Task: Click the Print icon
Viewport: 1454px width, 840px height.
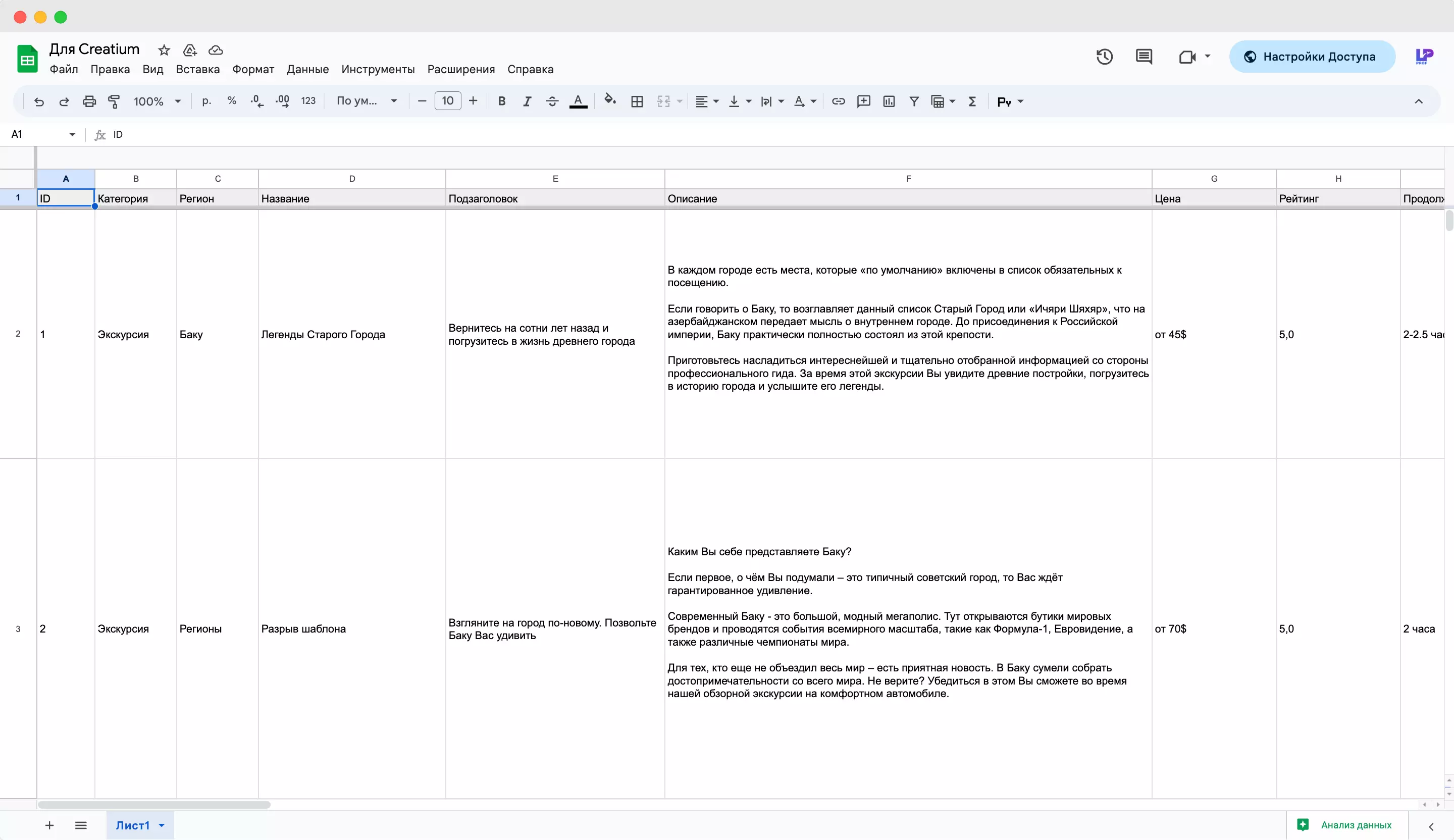Action: (x=89, y=101)
